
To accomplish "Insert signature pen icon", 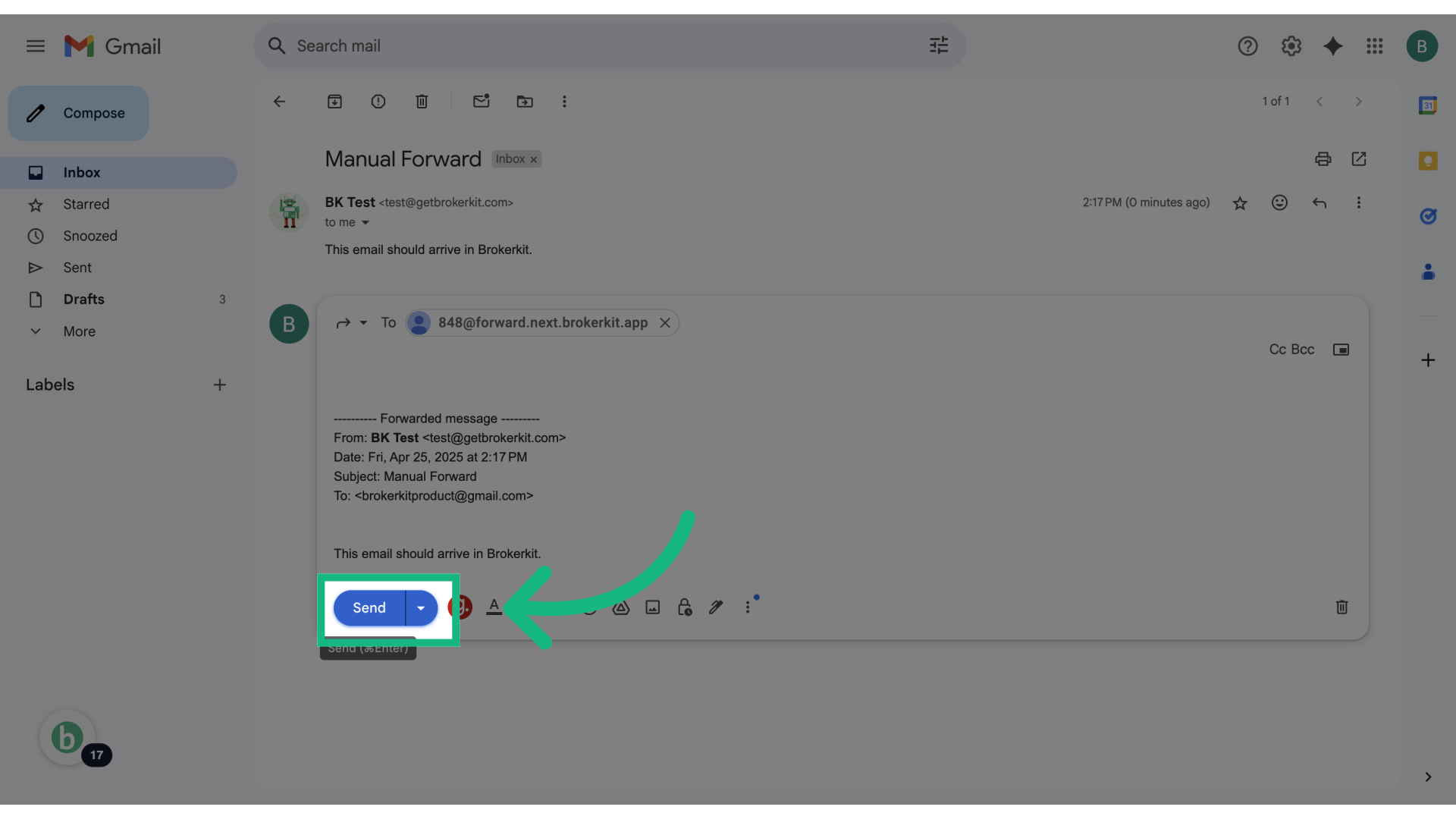I will click(x=716, y=607).
